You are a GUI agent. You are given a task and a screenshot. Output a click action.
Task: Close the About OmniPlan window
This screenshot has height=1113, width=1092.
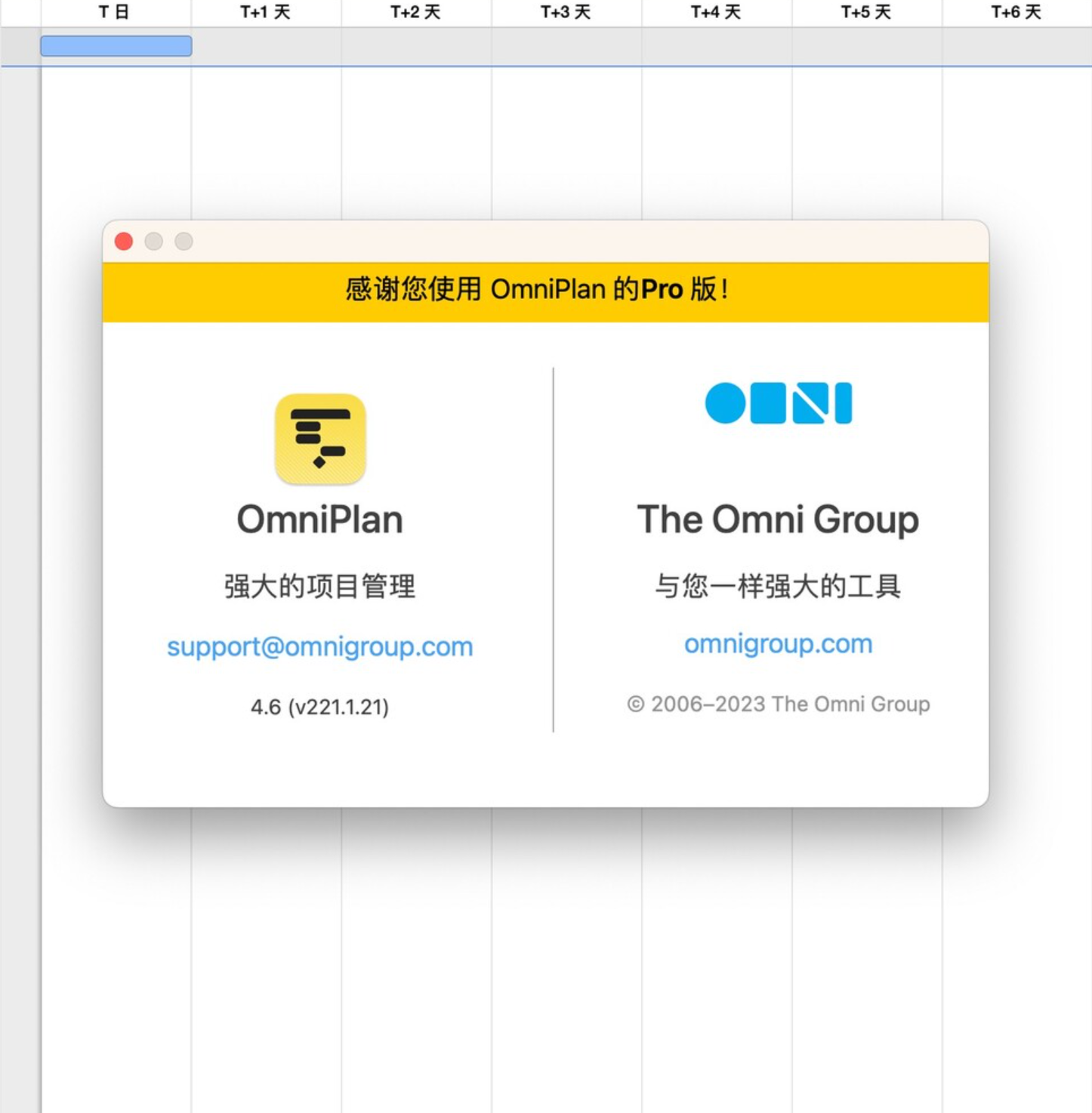click(x=124, y=241)
